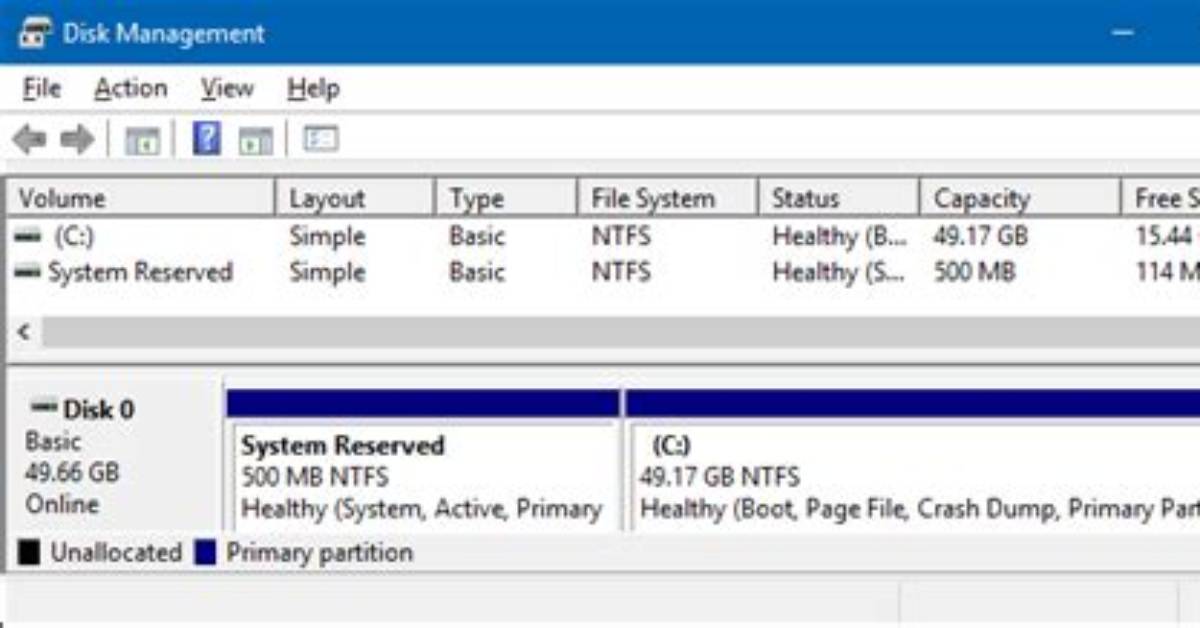Select the System Reserved volume name in list
The image size is (1200, 628).
(x=140, y=272)
